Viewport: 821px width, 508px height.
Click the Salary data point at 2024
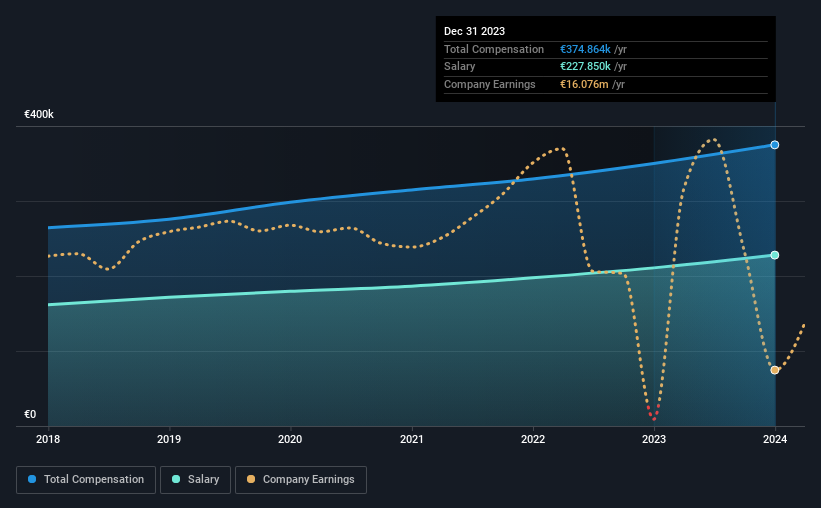[x=775, y=255]
